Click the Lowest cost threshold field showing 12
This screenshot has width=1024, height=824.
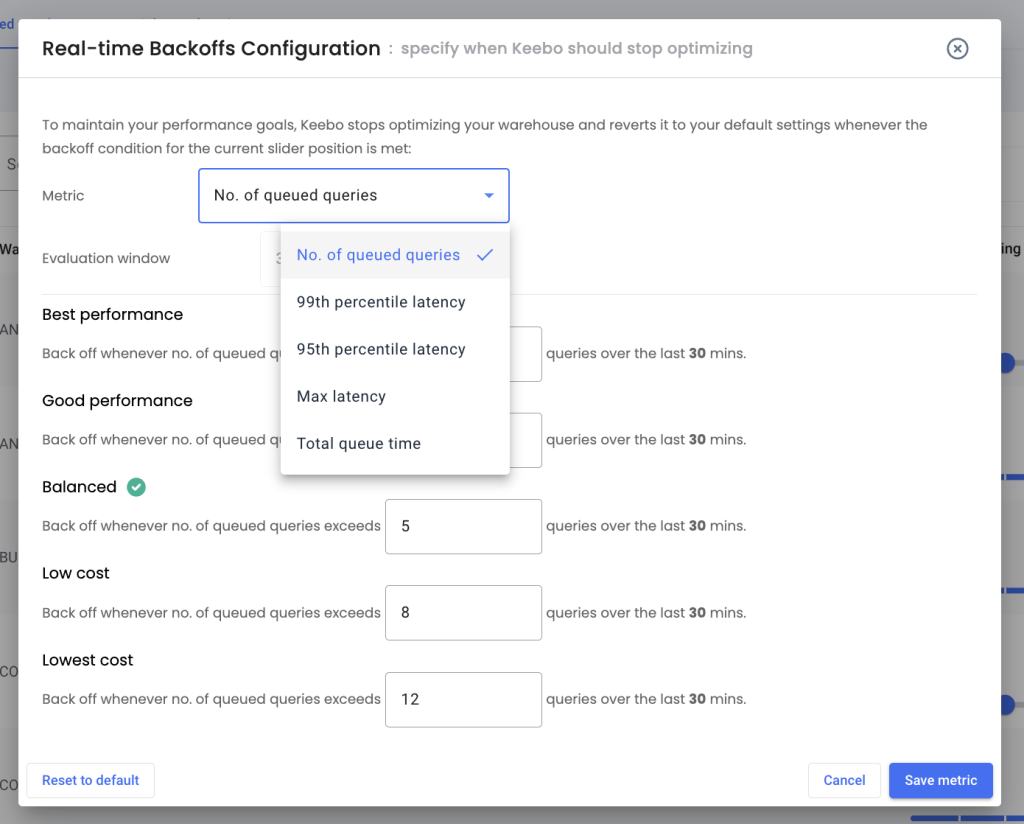[x=463, y=699]
